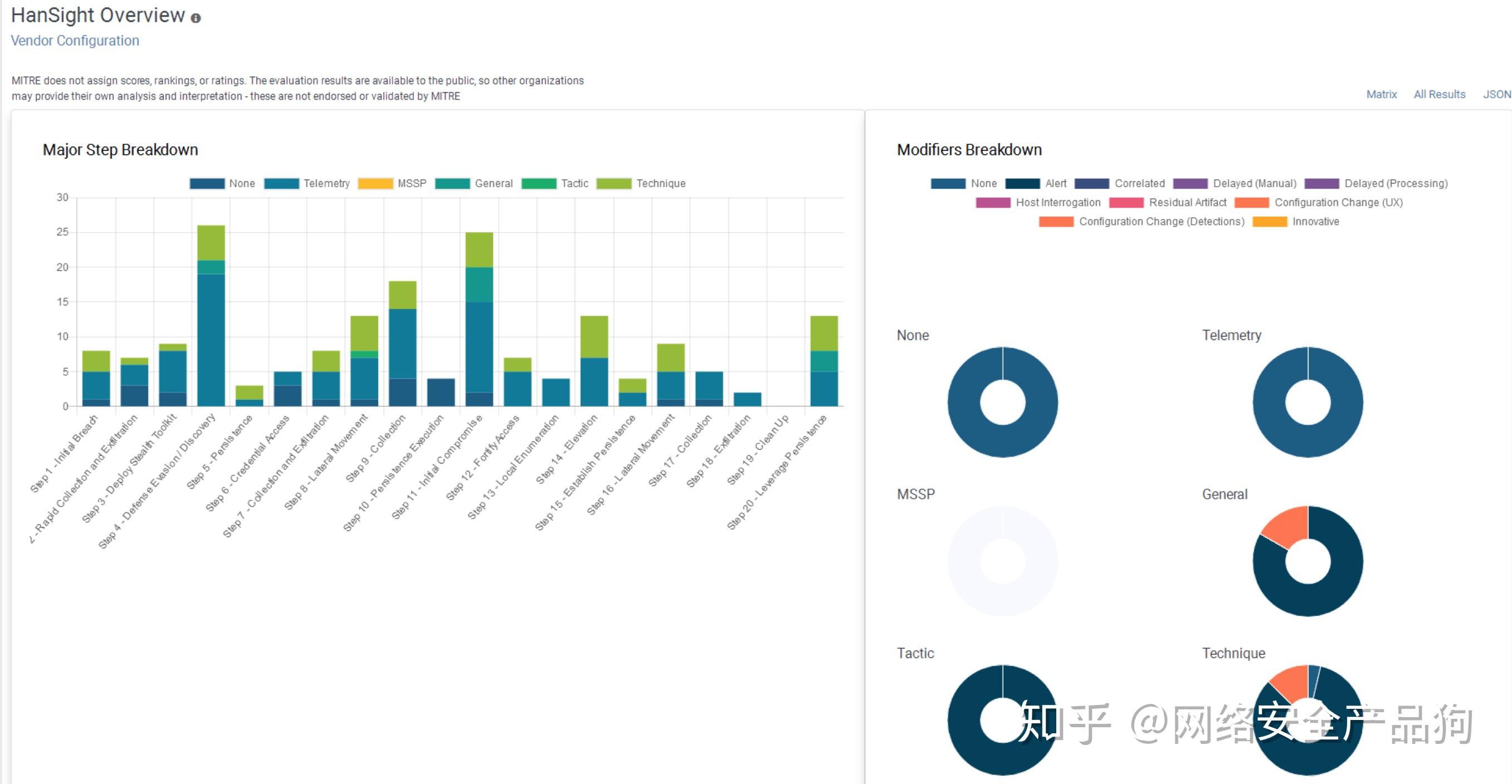Toggle the Alert modifier legend item
Viewport: 1512px width, 784px height.
[1055, 184]
